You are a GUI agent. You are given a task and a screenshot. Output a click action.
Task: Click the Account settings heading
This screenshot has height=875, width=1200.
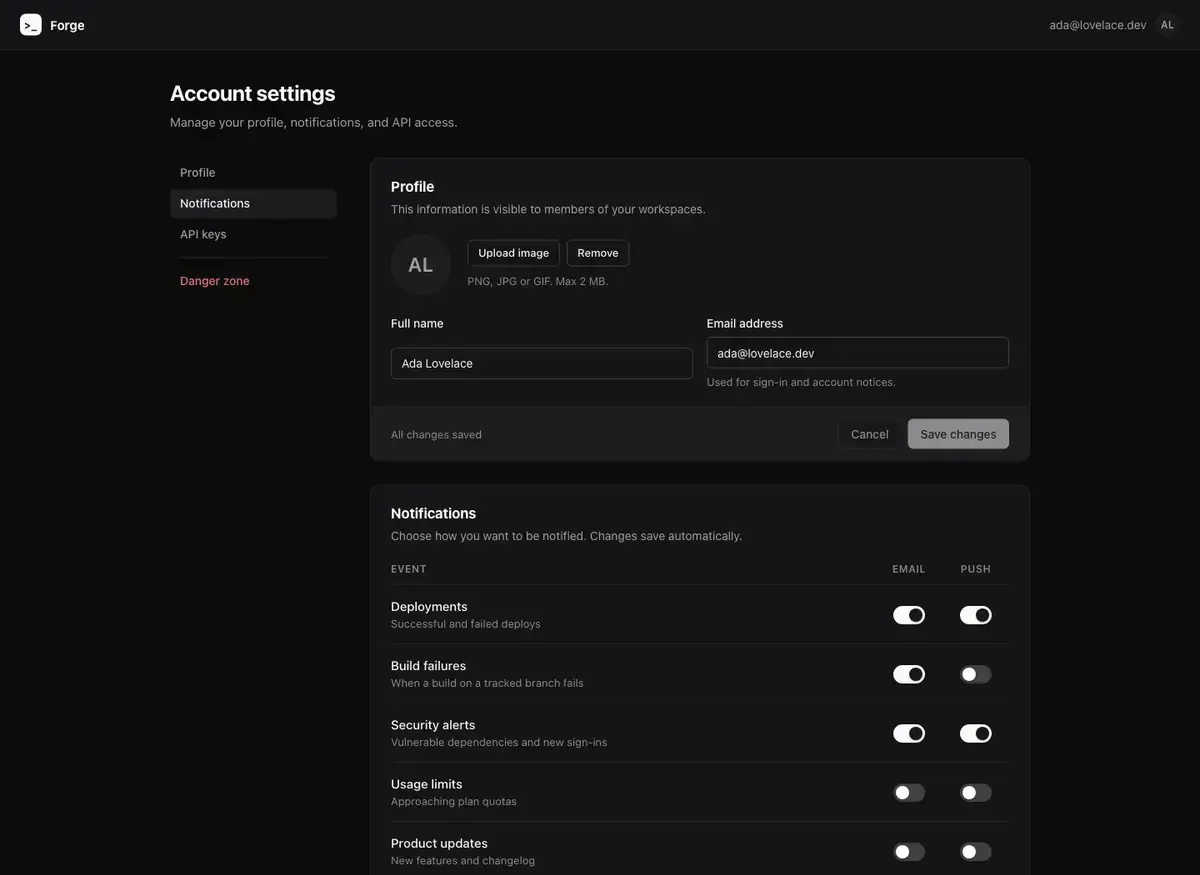click(253, 93)
